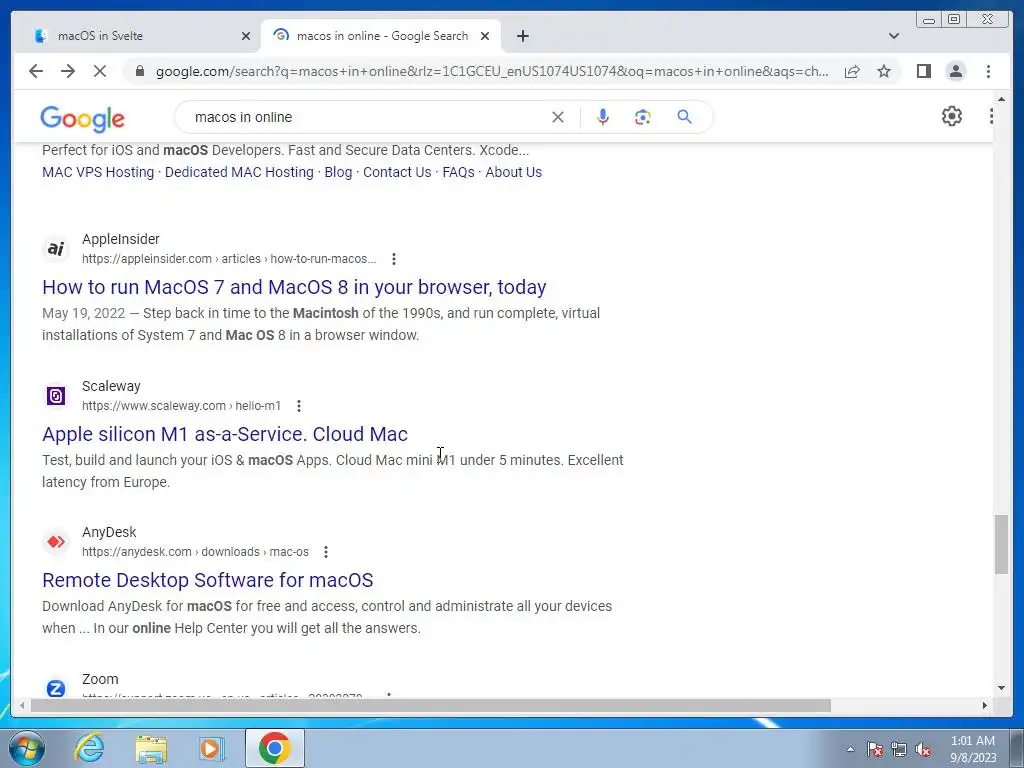Open Chrome profile avatar

pos(955,71)
